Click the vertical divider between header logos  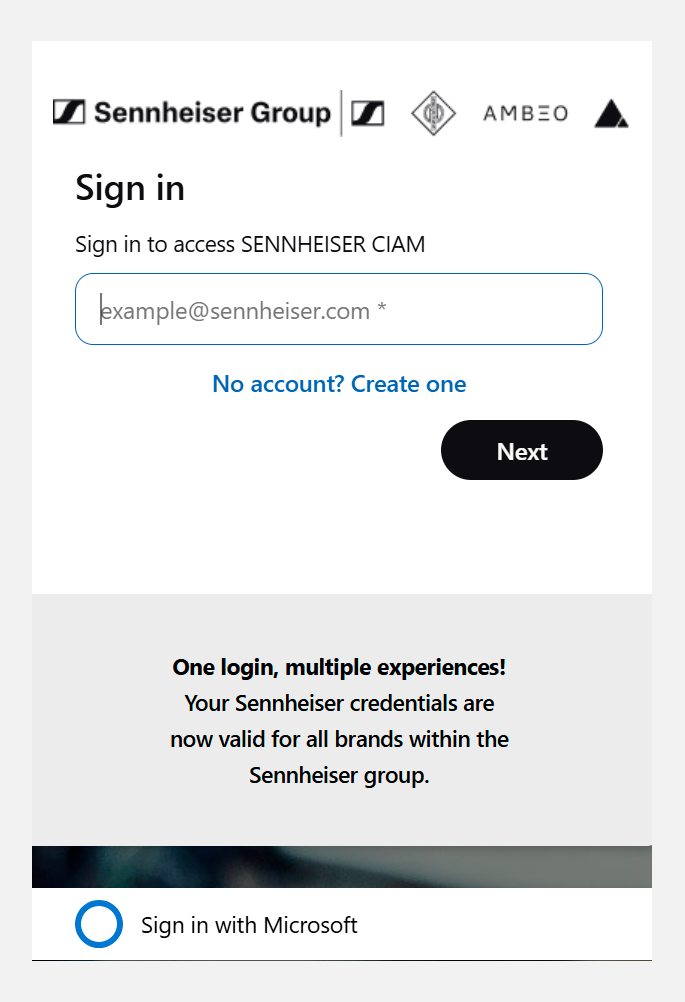click(342, 113)
